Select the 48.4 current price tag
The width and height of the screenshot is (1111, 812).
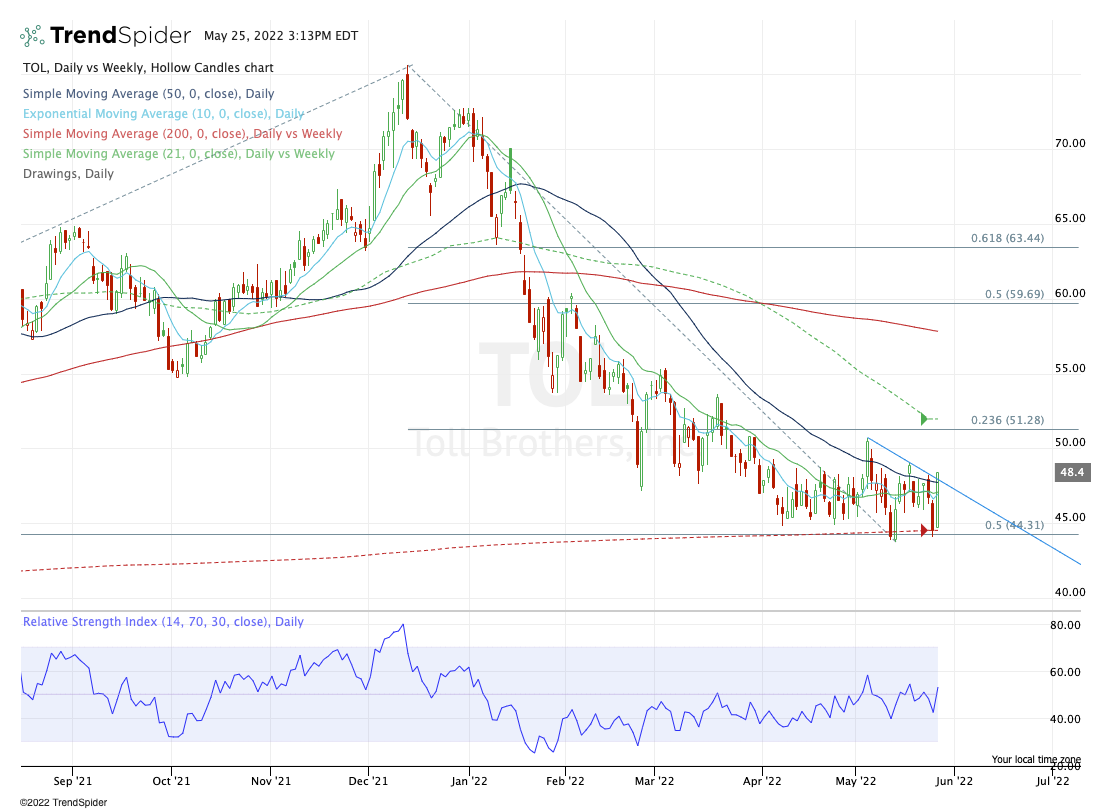click(1071, 471)
